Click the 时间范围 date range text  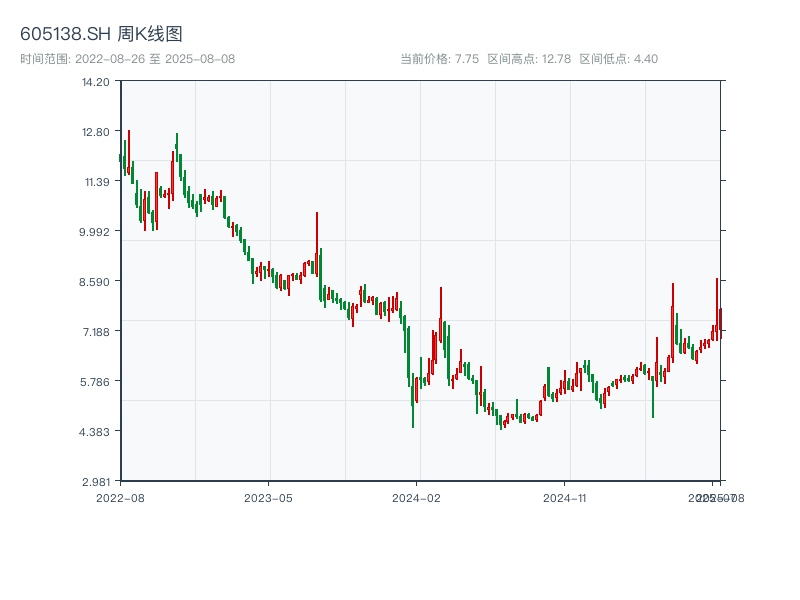pyautogui.click(x=127, y=59)
